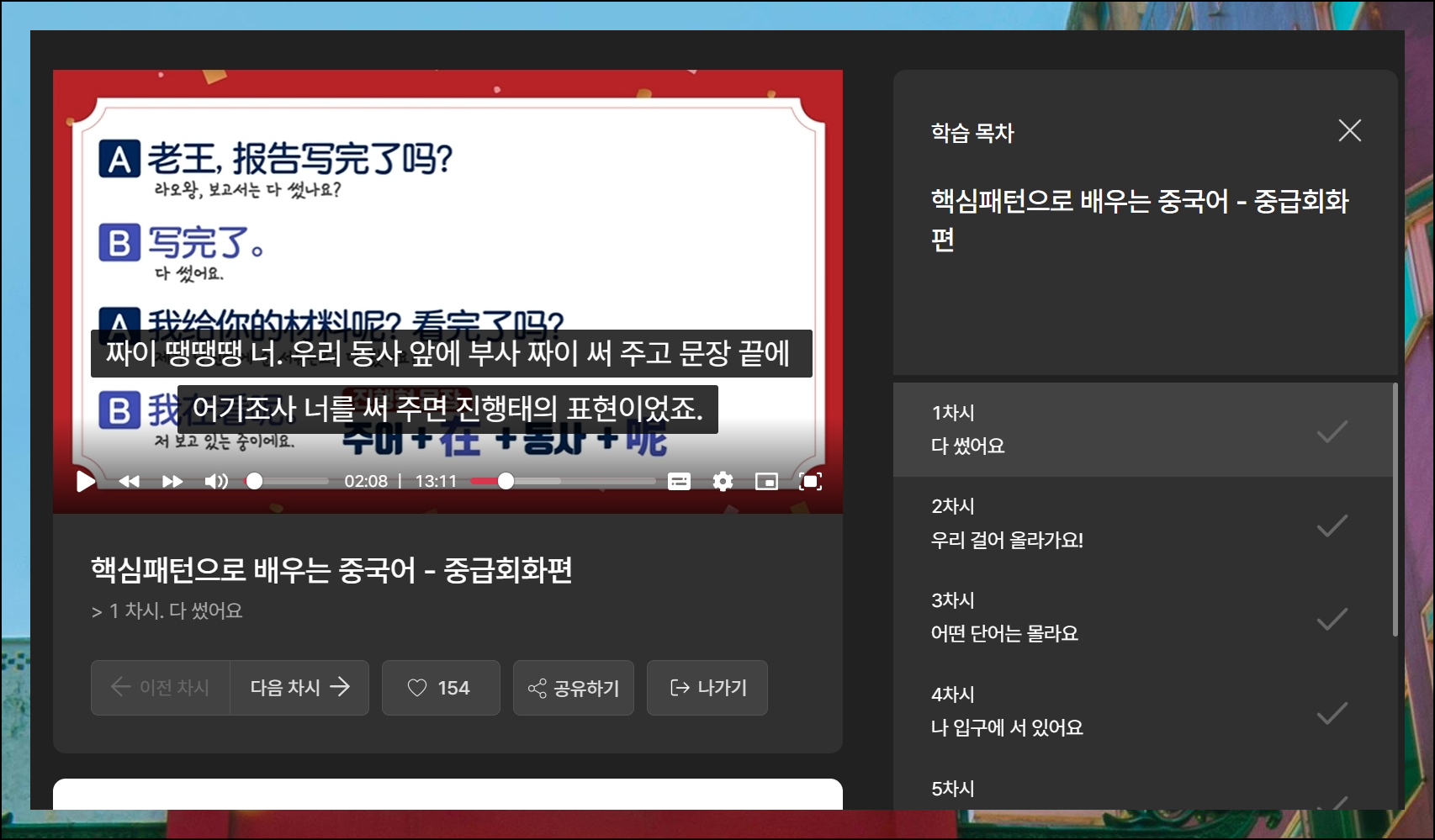Click the course title below the video
Viewport: 1435px width, 840px height.
click(x=331, y=570)
